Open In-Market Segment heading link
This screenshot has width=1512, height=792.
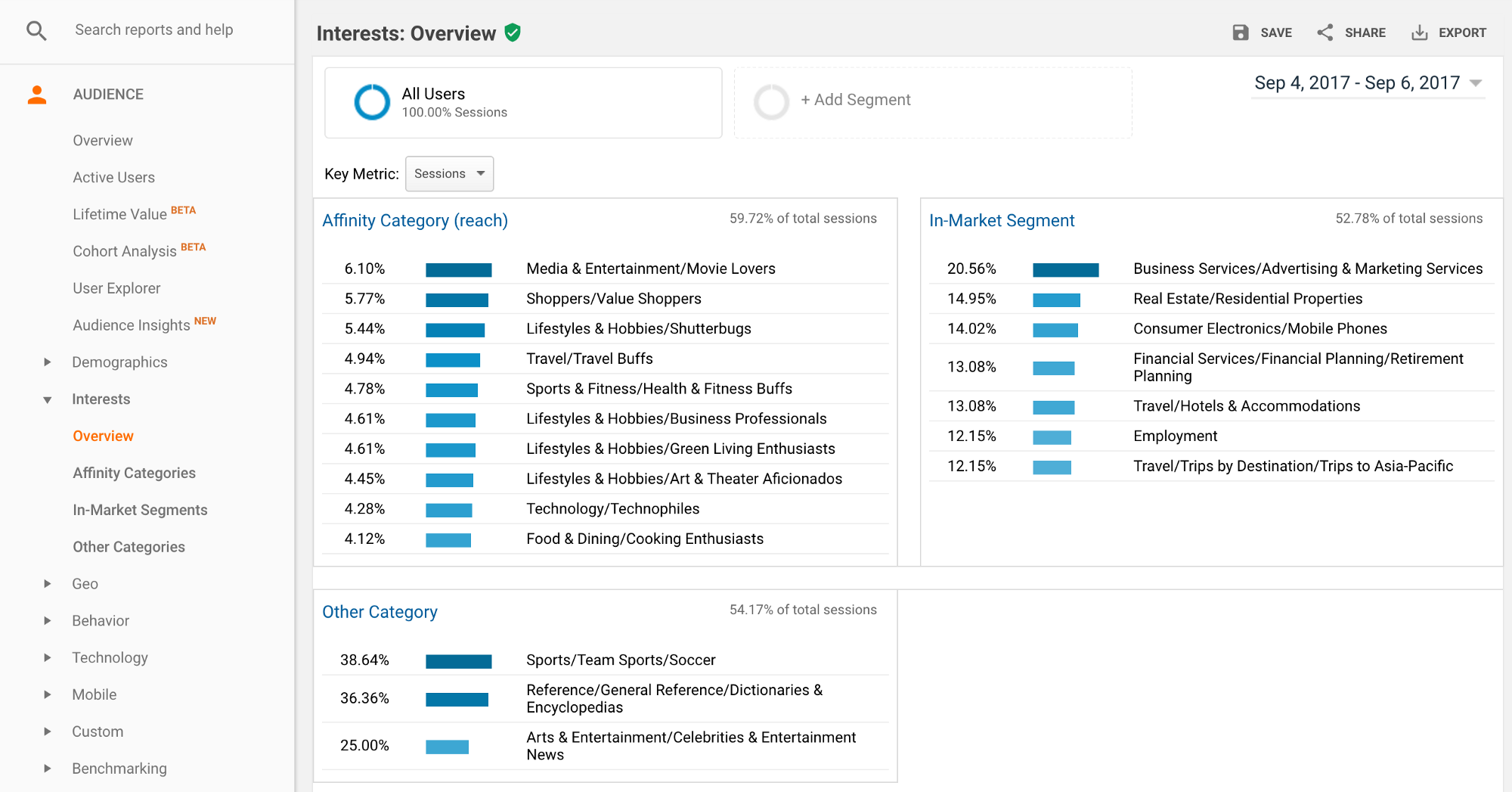[x=1002, y=221]
